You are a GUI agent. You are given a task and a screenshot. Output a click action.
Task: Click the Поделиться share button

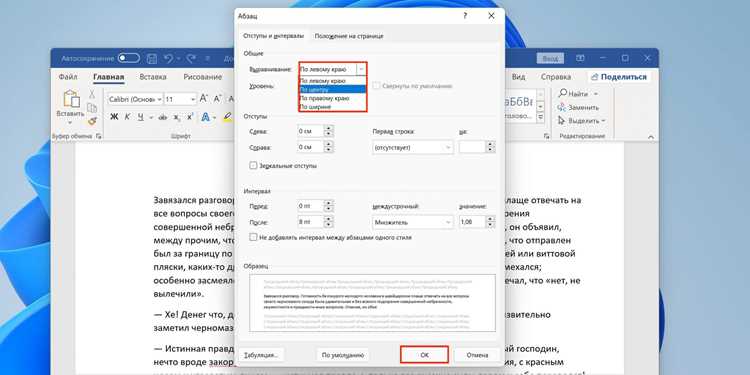[x=619, y=77]
